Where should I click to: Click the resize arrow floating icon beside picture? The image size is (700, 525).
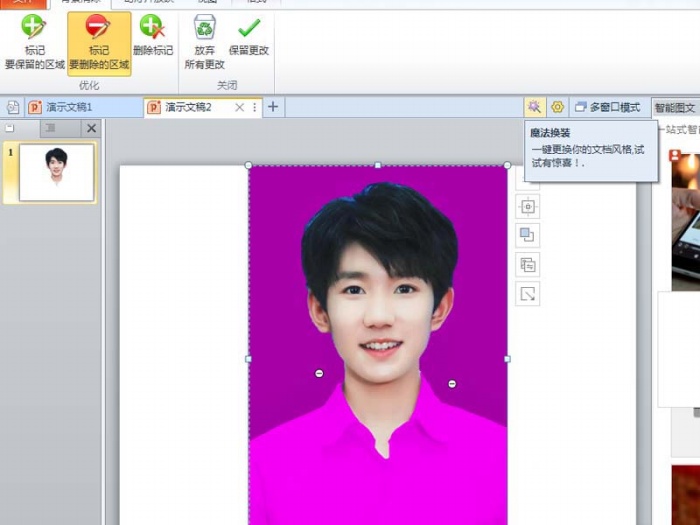(527, 294)
